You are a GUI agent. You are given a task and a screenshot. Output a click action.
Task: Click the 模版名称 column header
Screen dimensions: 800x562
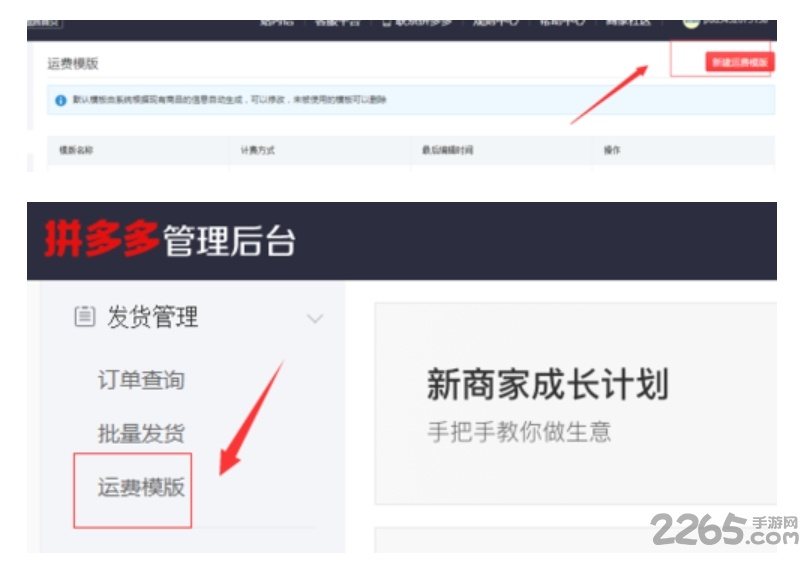[x=77, y=150]
